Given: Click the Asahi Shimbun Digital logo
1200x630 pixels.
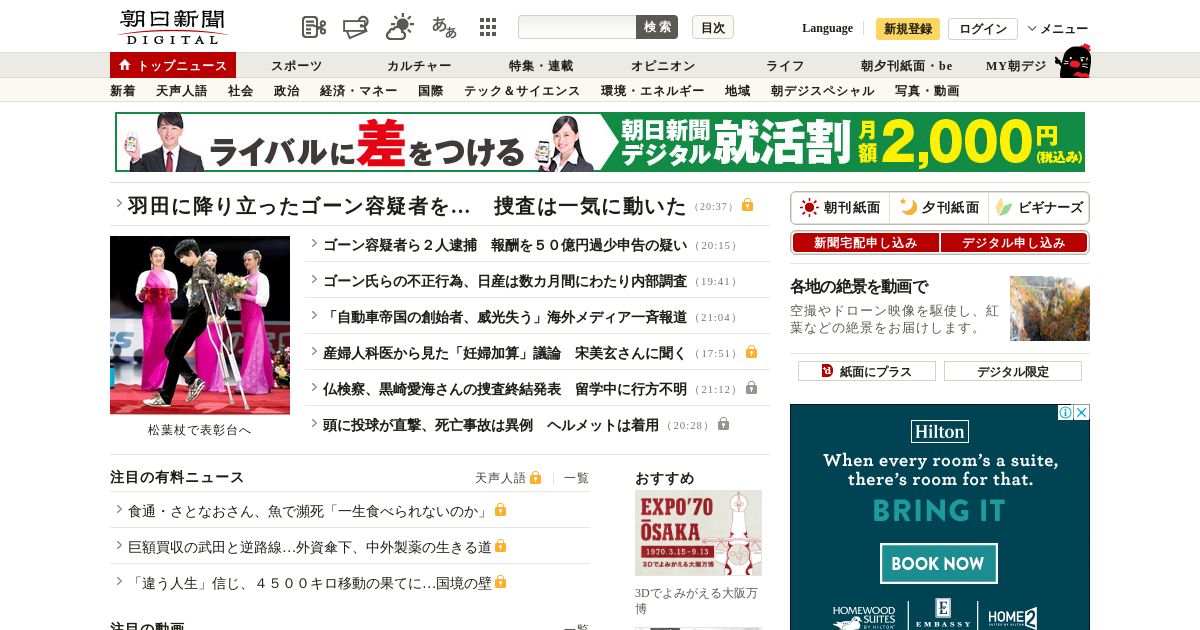Looking at the screenshot, I should [172, 27].
